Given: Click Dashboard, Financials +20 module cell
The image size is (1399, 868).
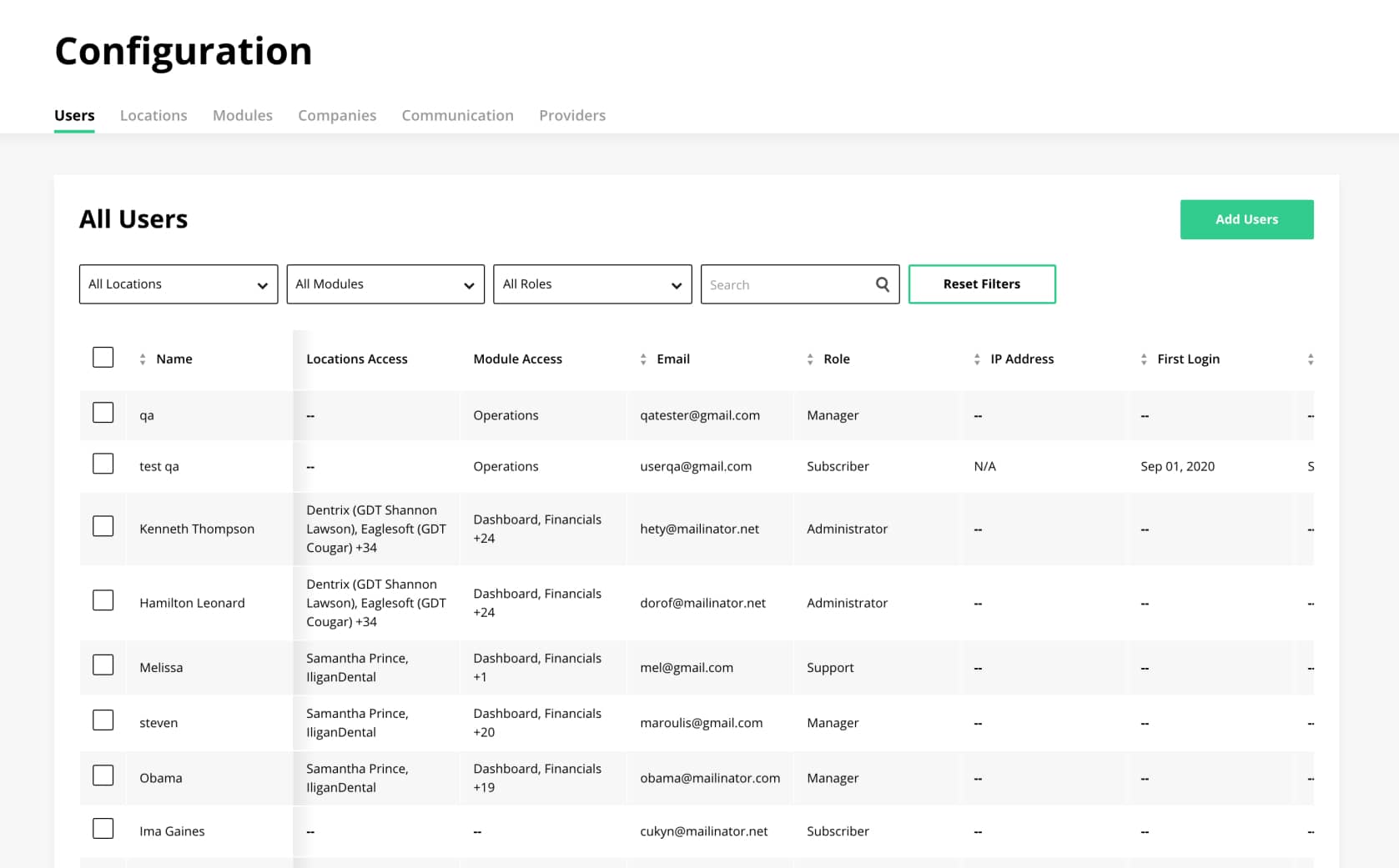Looking at the screenshot, I should pos(537,723).
